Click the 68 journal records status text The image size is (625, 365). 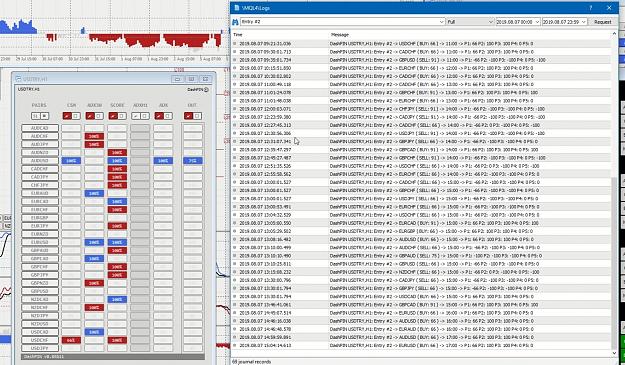tap(252, 362)
